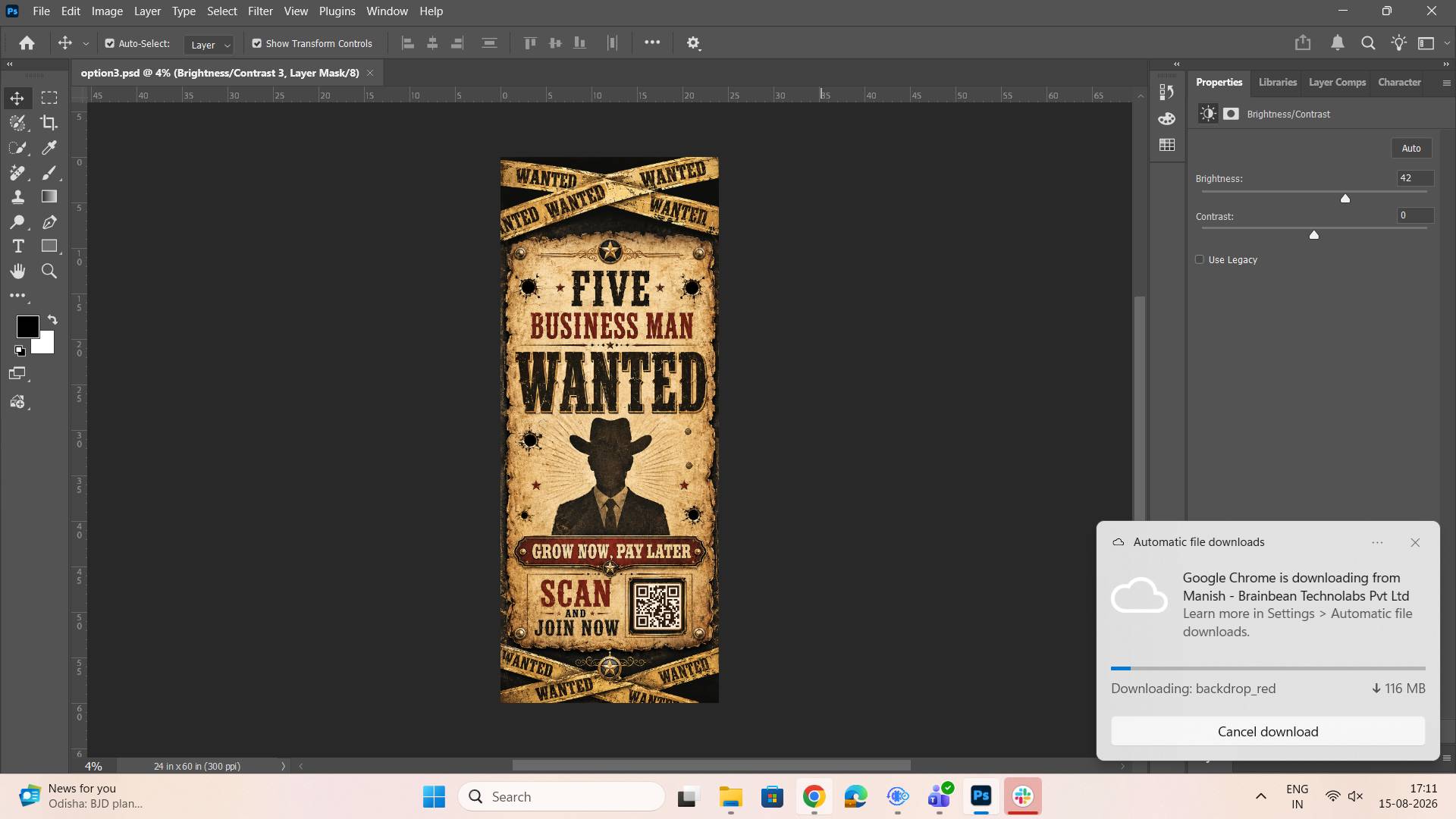This screenshot has height=819, width=1456.
Task: Open the Filter menu
Action: tap(260, 11)
